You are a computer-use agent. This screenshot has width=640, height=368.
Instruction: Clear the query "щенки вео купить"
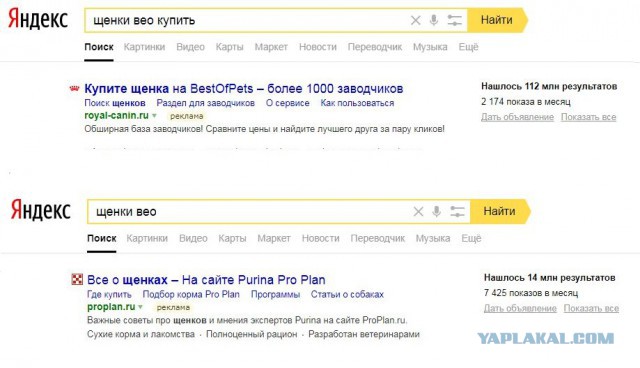click(415, 20)
